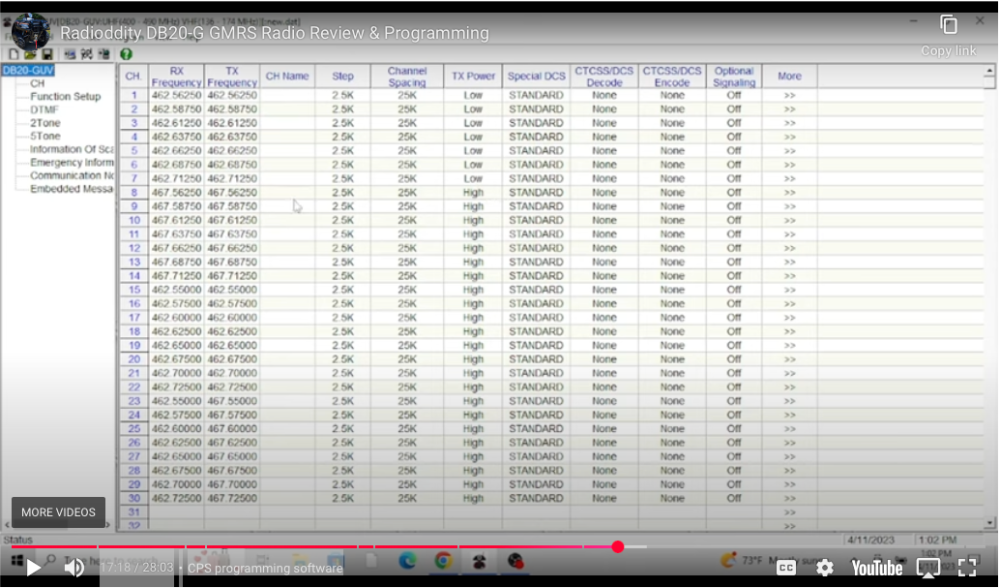Toggle fullscreen playback
Screen dimensions: 1000x588
tap(967, 567)
